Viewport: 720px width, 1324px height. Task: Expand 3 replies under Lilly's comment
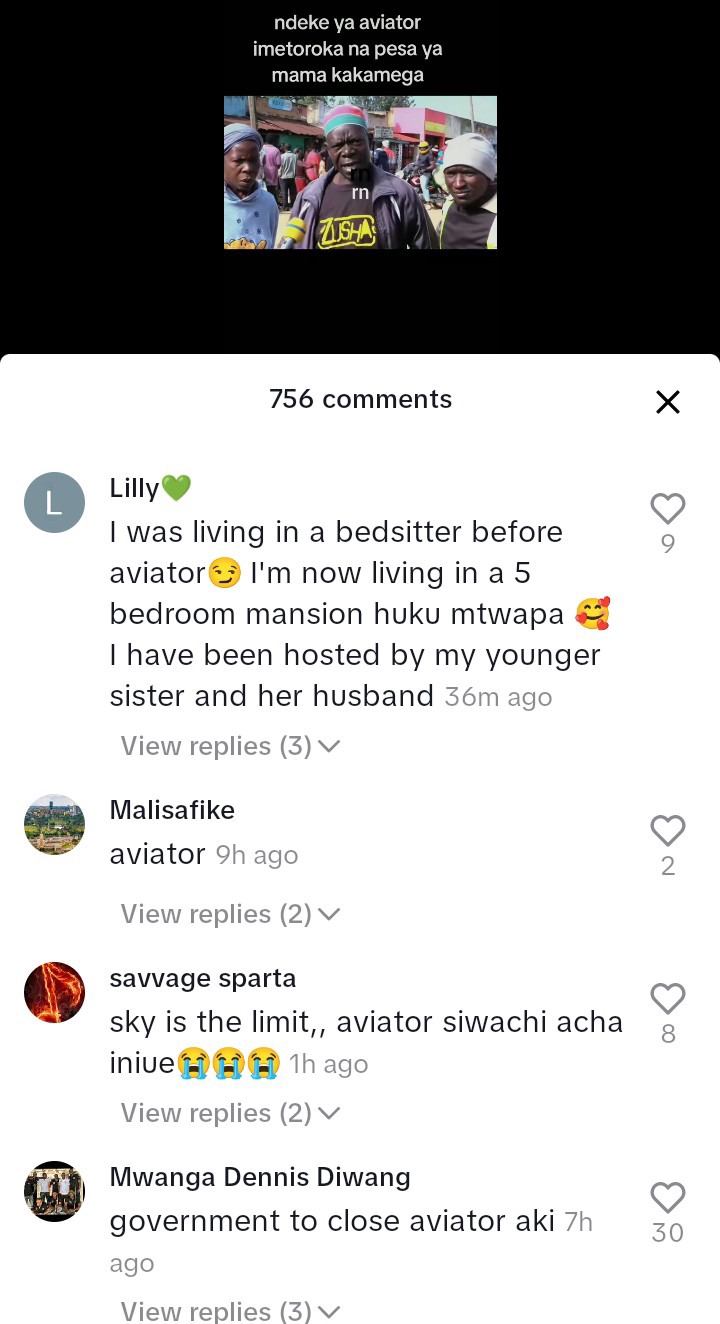click(x=230, y=746)
